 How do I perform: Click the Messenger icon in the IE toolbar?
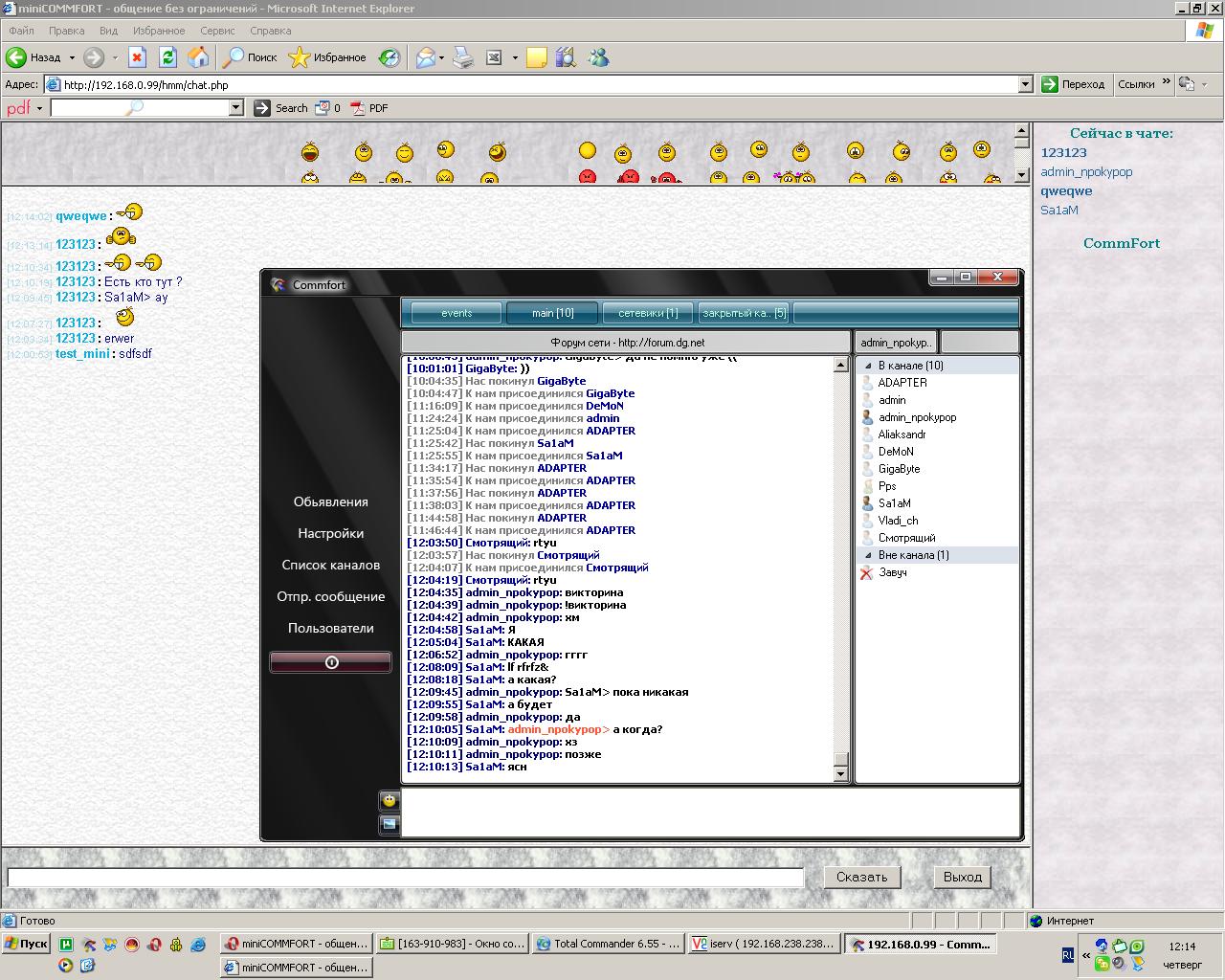point(599,57)
